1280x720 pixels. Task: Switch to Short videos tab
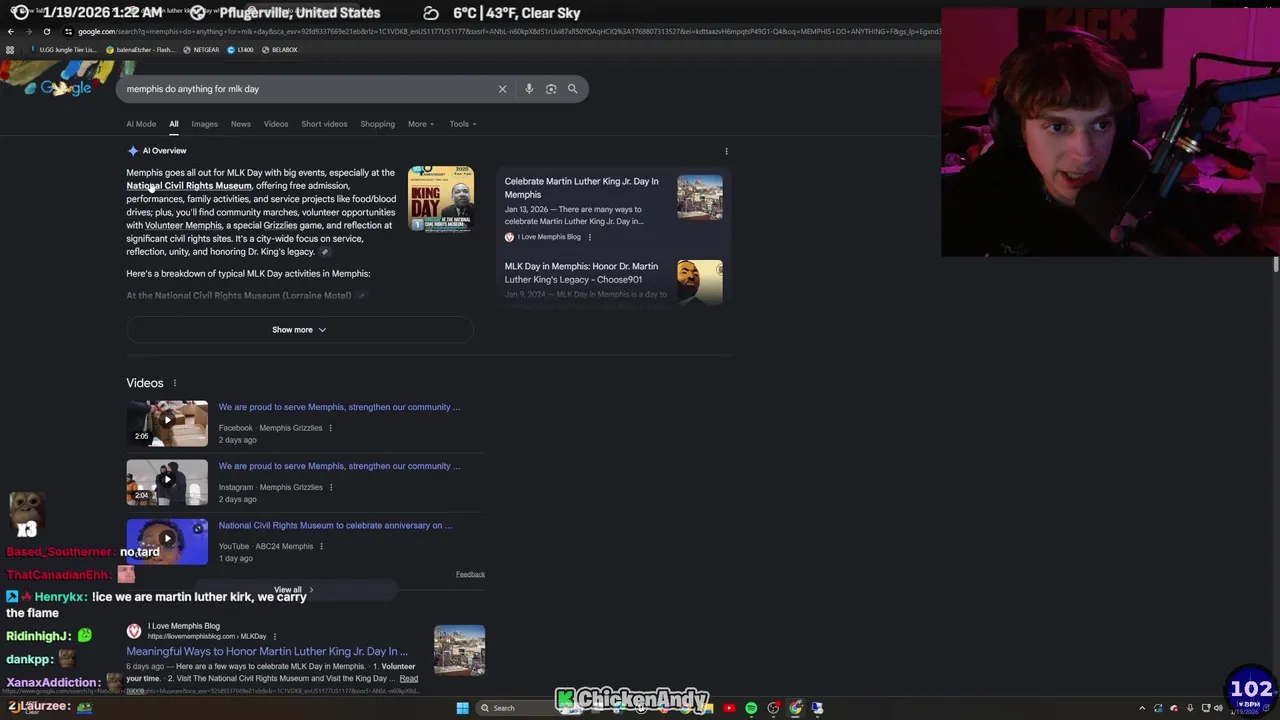coord(324,124)
